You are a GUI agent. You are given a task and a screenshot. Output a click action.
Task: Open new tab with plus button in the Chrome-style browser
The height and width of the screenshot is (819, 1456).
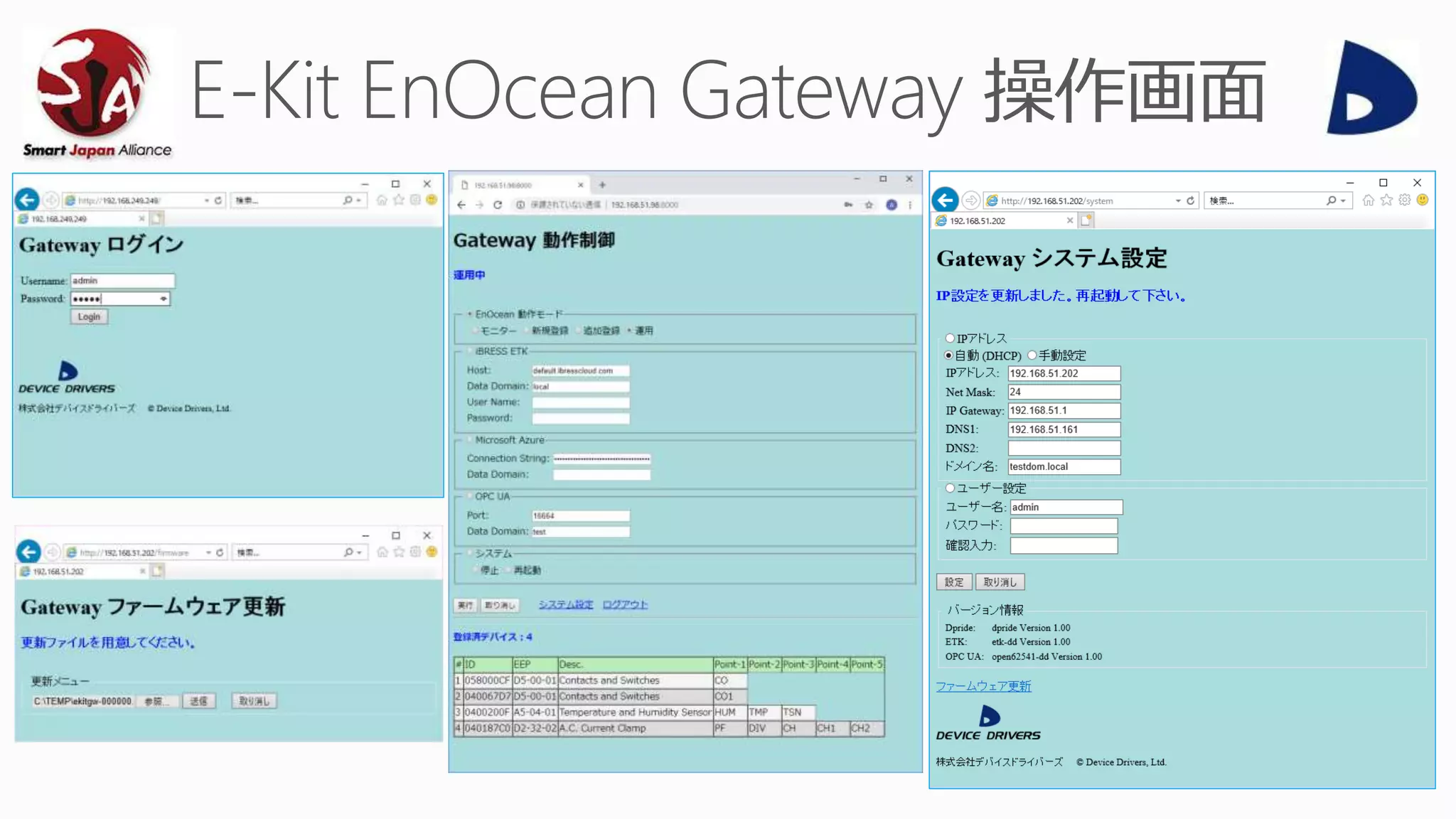click(602, 185)
